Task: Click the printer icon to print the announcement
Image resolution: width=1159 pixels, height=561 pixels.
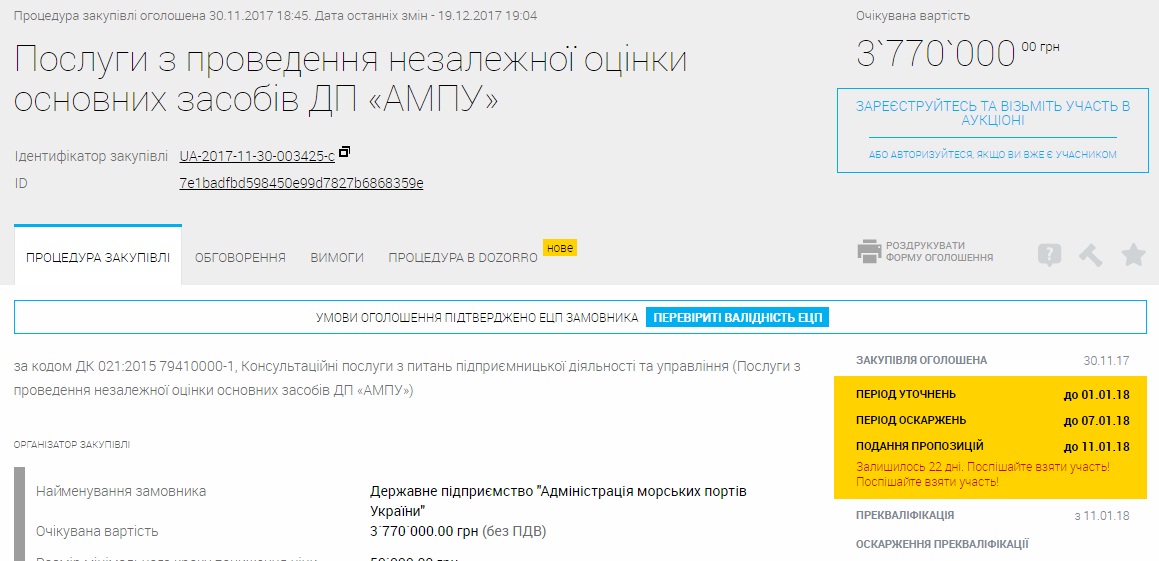Action: 869,252
